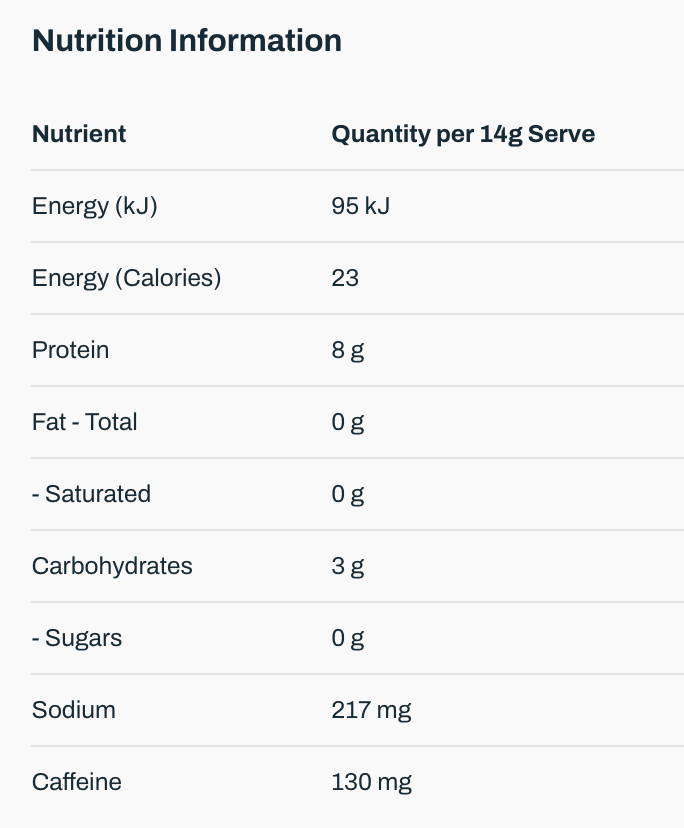Image resolution: width=684 pixels, height=828 pixels.
Task: Select the Fat - Total label
Action: coord(85,422)
